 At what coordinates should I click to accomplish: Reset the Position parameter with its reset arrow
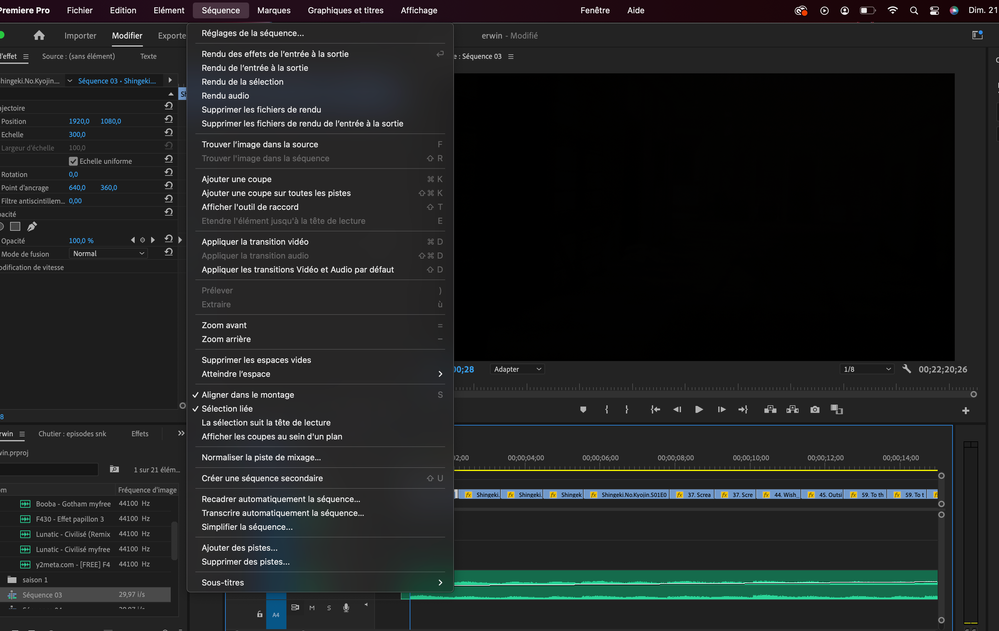[x=169, y=121]
